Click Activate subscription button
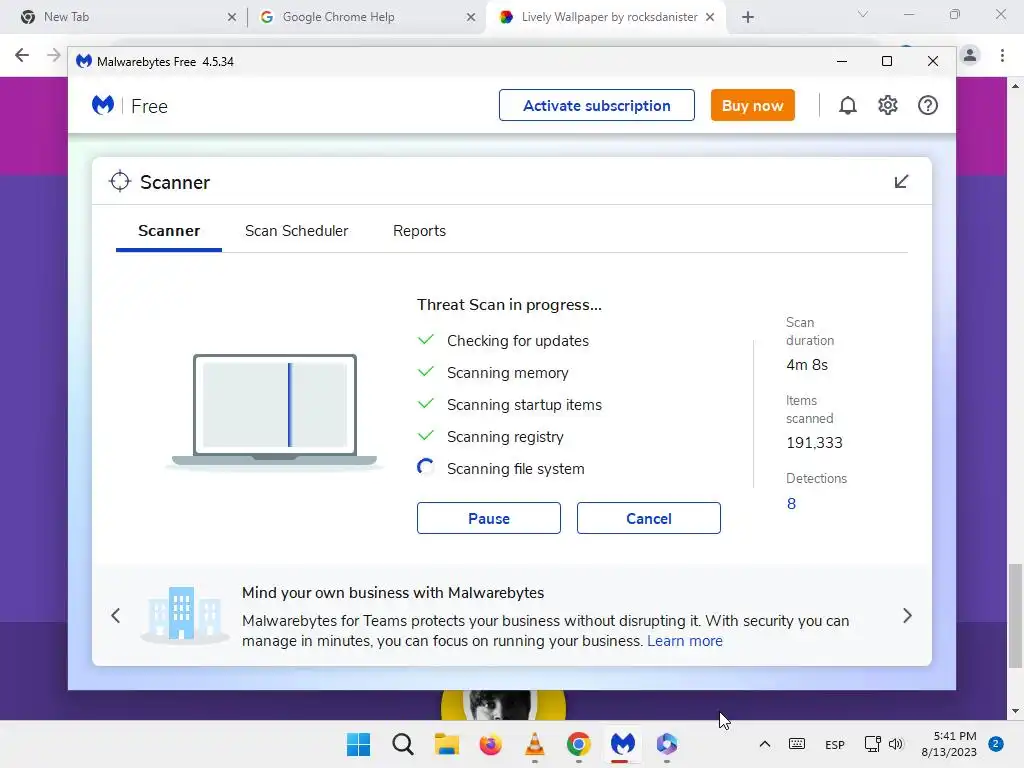1024x768 pixels. pyautogui.click(x=596, y=105)
